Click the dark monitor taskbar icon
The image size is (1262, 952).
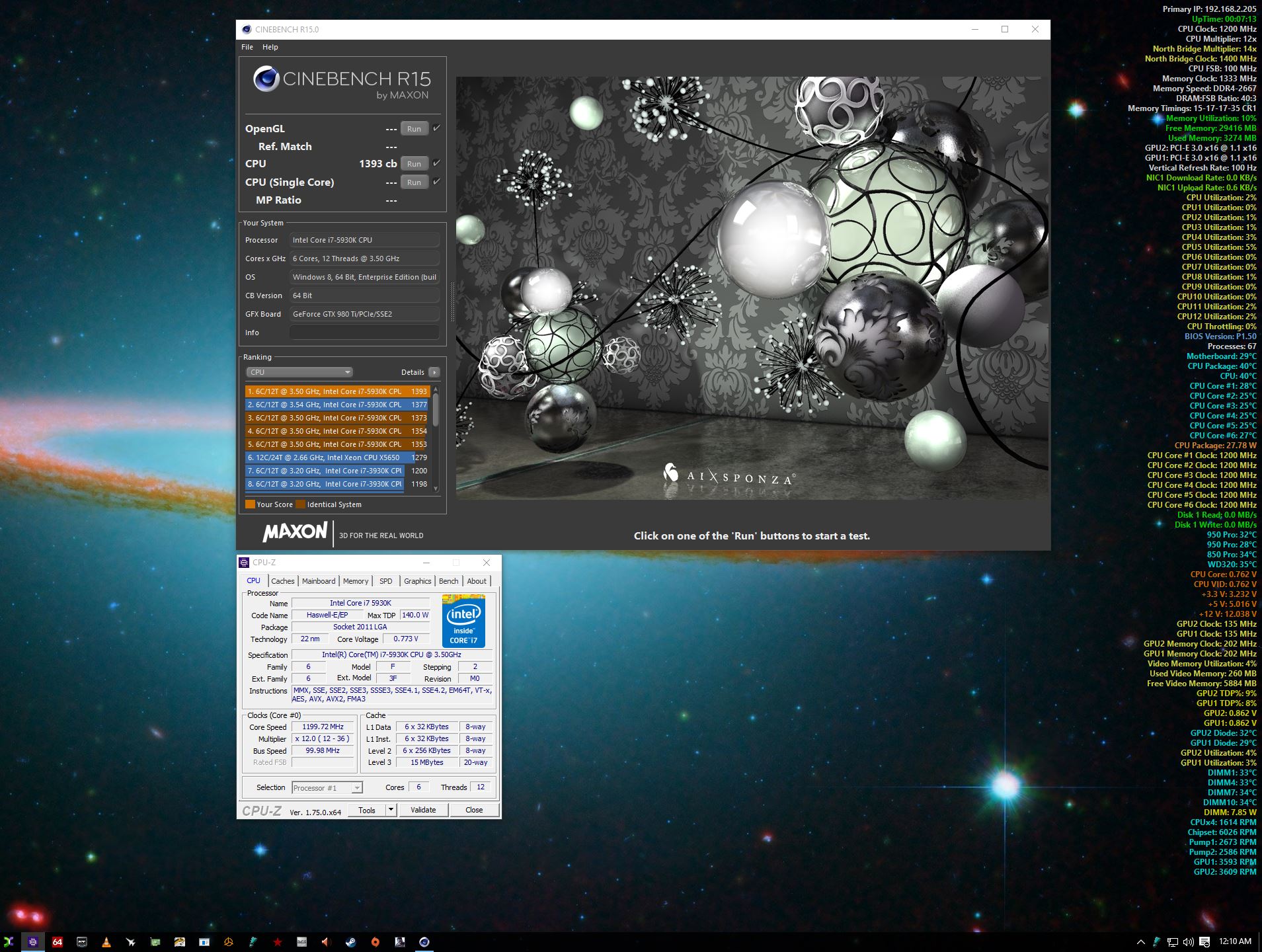click(x=82, y=941)
